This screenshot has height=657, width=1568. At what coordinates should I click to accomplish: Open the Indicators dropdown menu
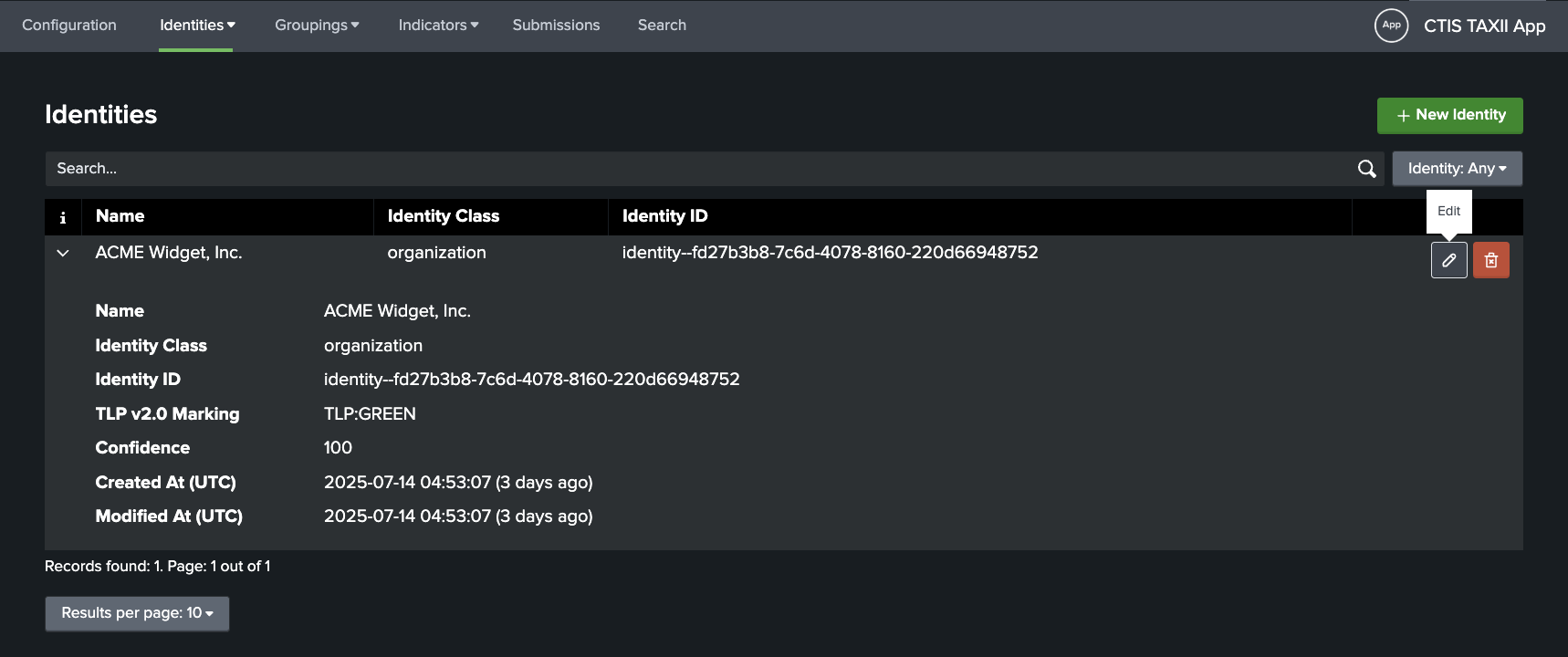coord(438,26)
